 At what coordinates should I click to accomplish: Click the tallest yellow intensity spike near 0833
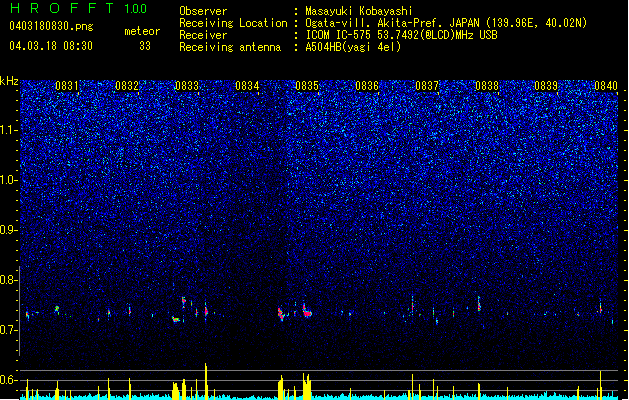[206, 380]
